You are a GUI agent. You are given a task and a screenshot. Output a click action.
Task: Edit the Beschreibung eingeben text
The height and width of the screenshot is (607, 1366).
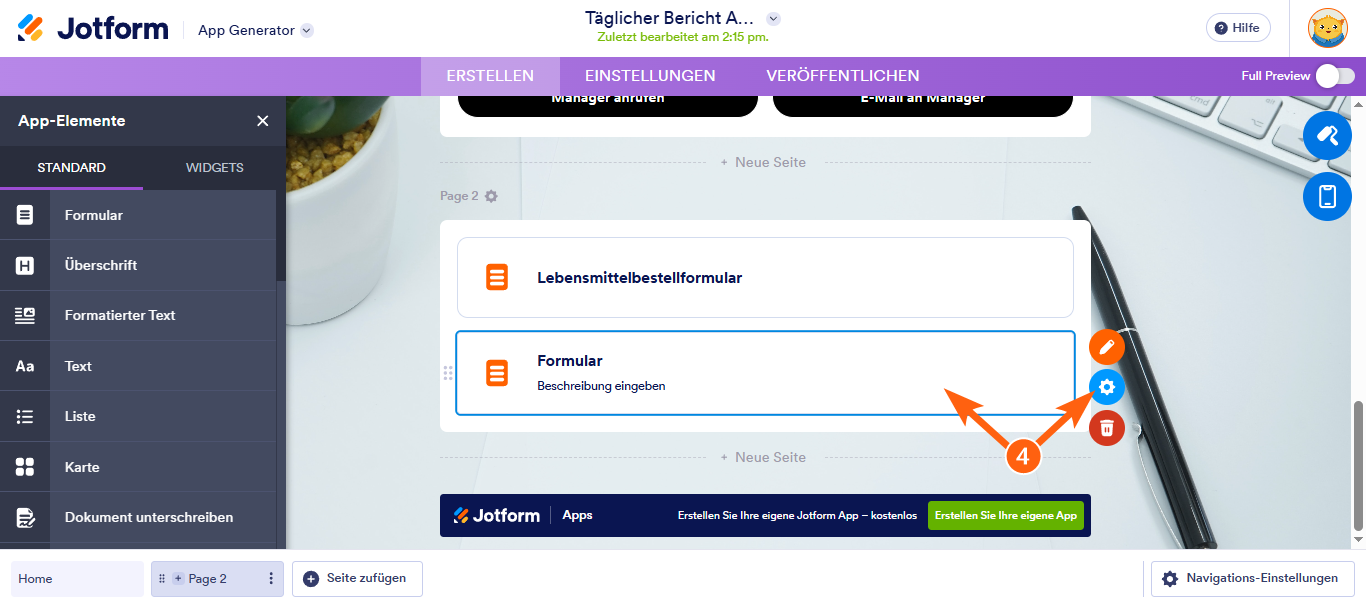(601, 386)
